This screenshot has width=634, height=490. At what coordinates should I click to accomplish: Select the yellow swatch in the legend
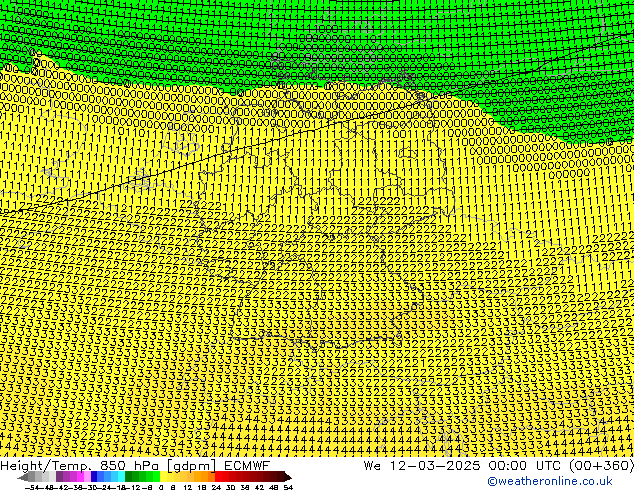(x=163, y=476)
